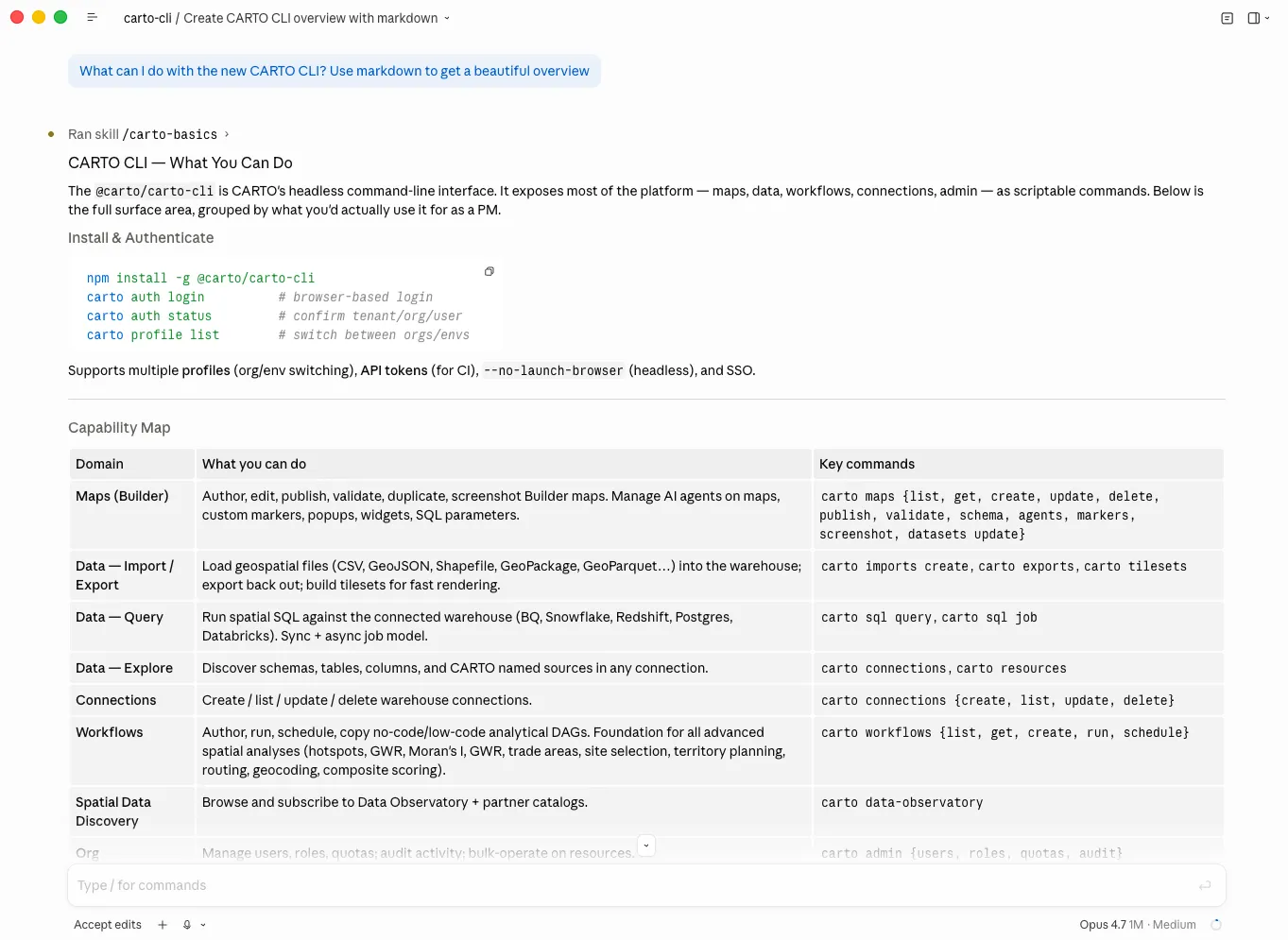The height and width of the screenshot is (940, 1288).
Task: Select the "Data — Import / Export" cell
Action: (132, 575)
